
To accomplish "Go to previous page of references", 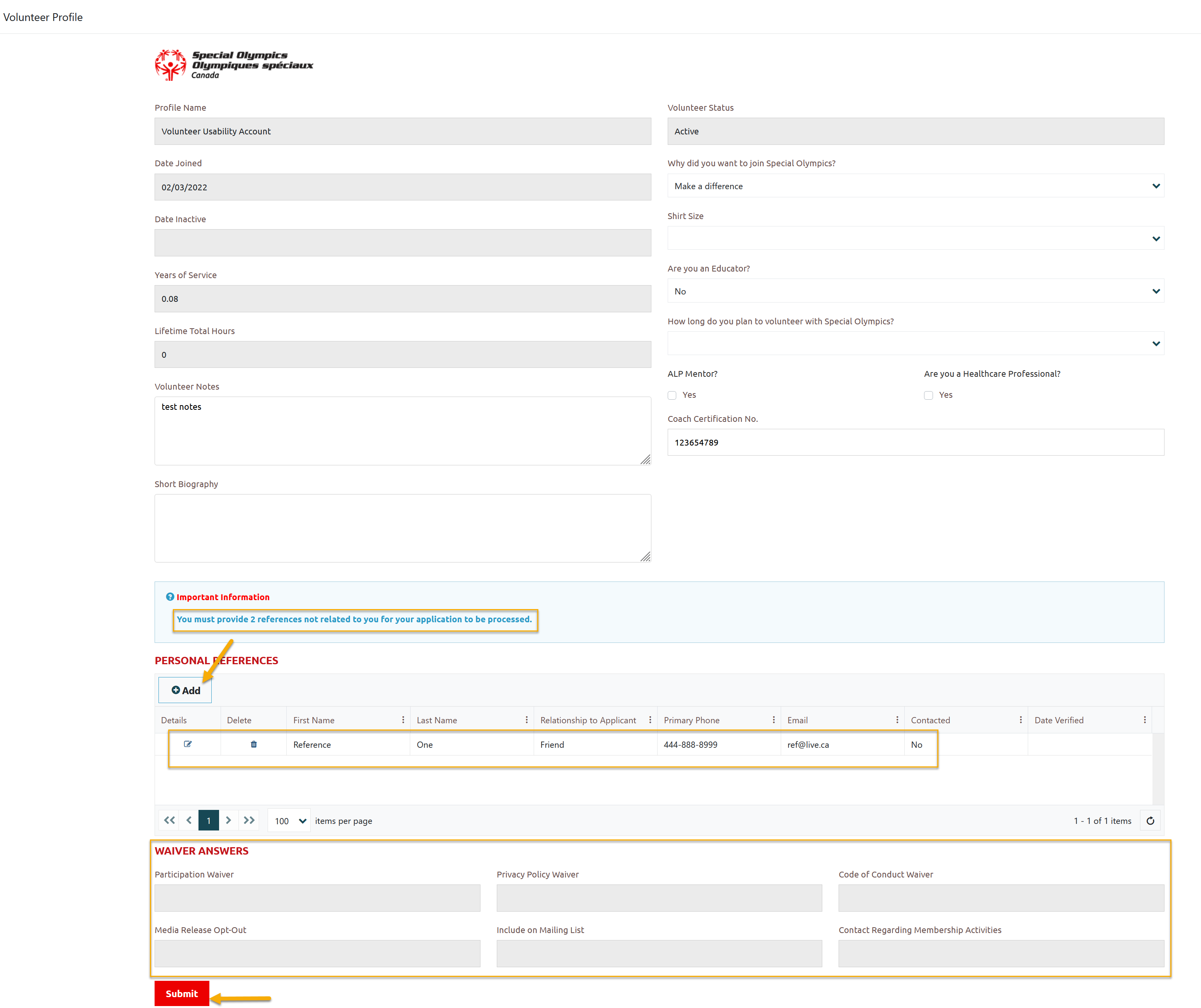I will coord(189,820).
